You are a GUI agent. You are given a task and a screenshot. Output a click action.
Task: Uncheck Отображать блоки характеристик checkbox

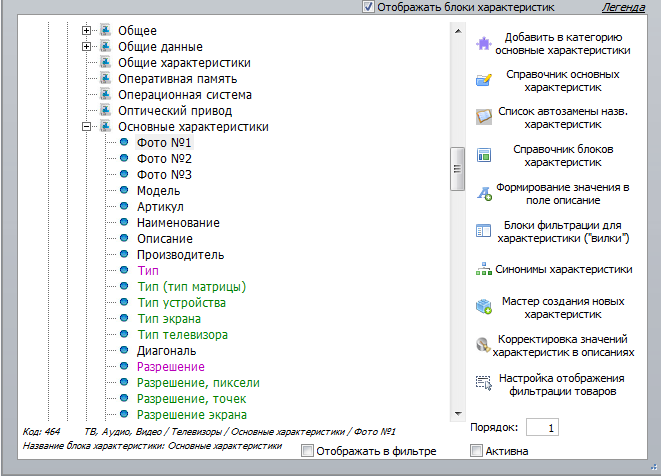pos(368,7)
